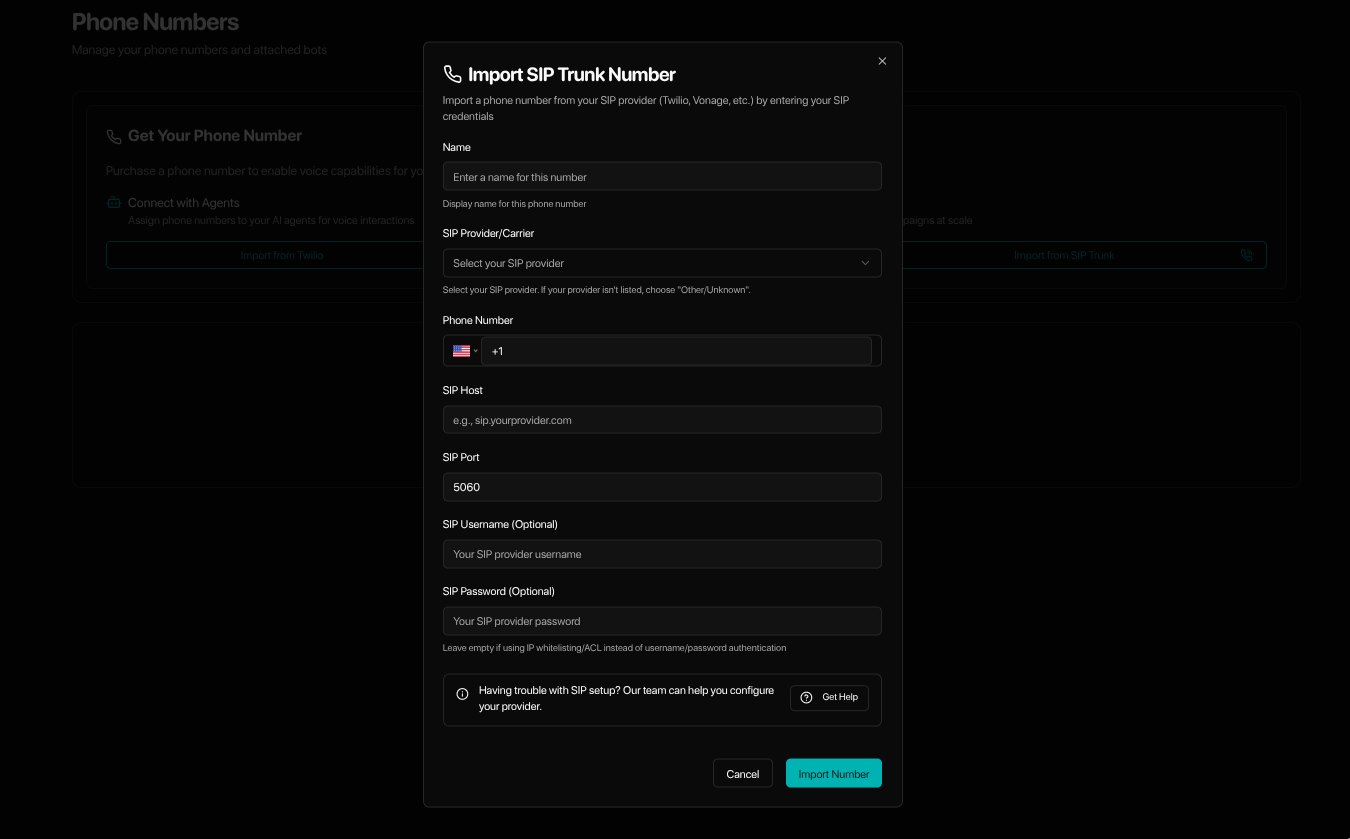Click the Name input field

(662, 176)
